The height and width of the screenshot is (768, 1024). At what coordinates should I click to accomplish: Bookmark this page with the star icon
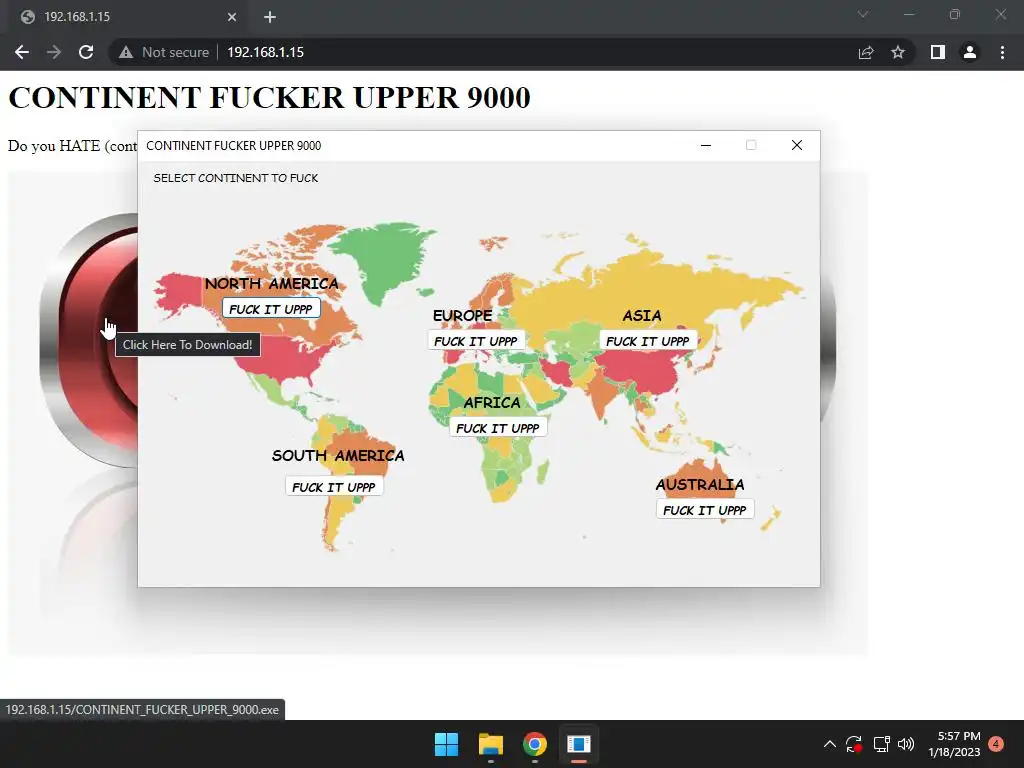pos(898,52)
